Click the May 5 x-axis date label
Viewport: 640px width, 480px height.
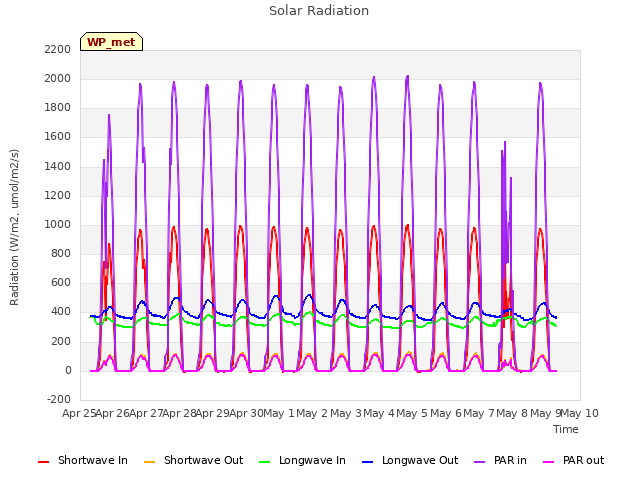(x=412, y=413)
